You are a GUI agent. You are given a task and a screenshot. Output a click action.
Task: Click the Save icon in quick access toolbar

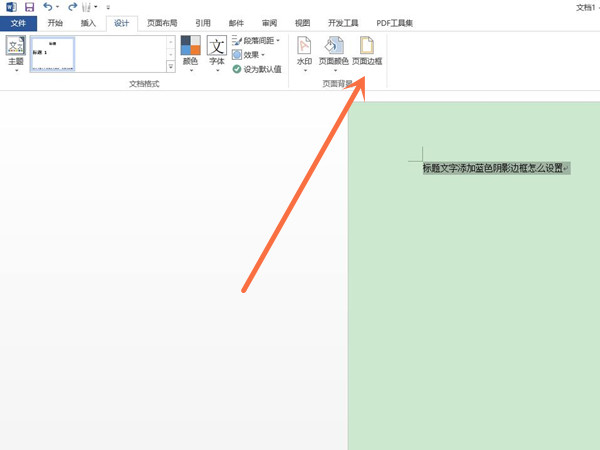(x=29, y=7)
